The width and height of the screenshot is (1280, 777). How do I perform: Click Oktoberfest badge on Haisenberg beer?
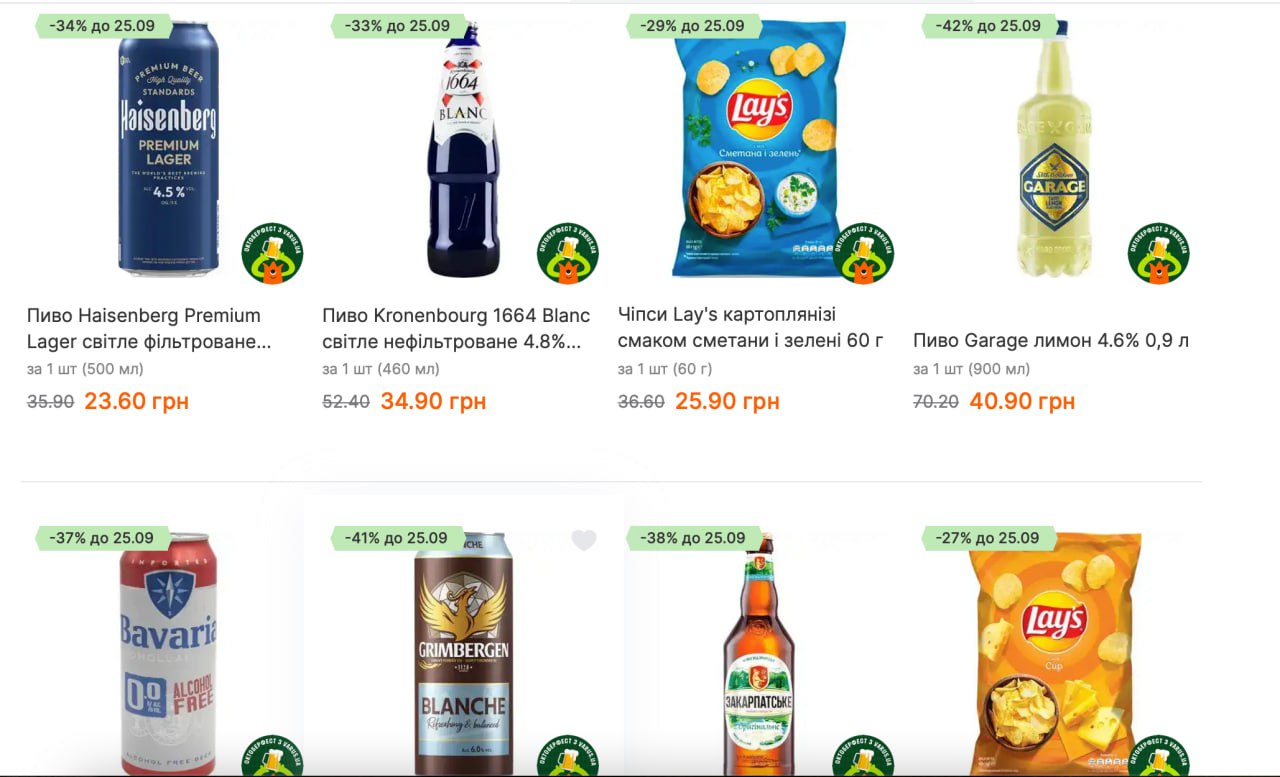coord(273,253)
